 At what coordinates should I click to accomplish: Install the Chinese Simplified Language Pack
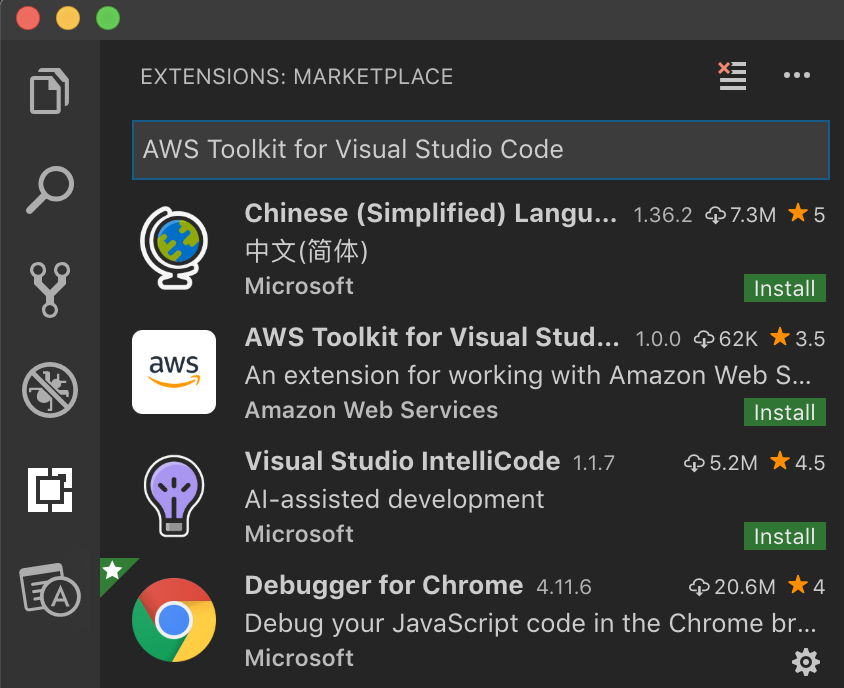(x=784, y=288)
